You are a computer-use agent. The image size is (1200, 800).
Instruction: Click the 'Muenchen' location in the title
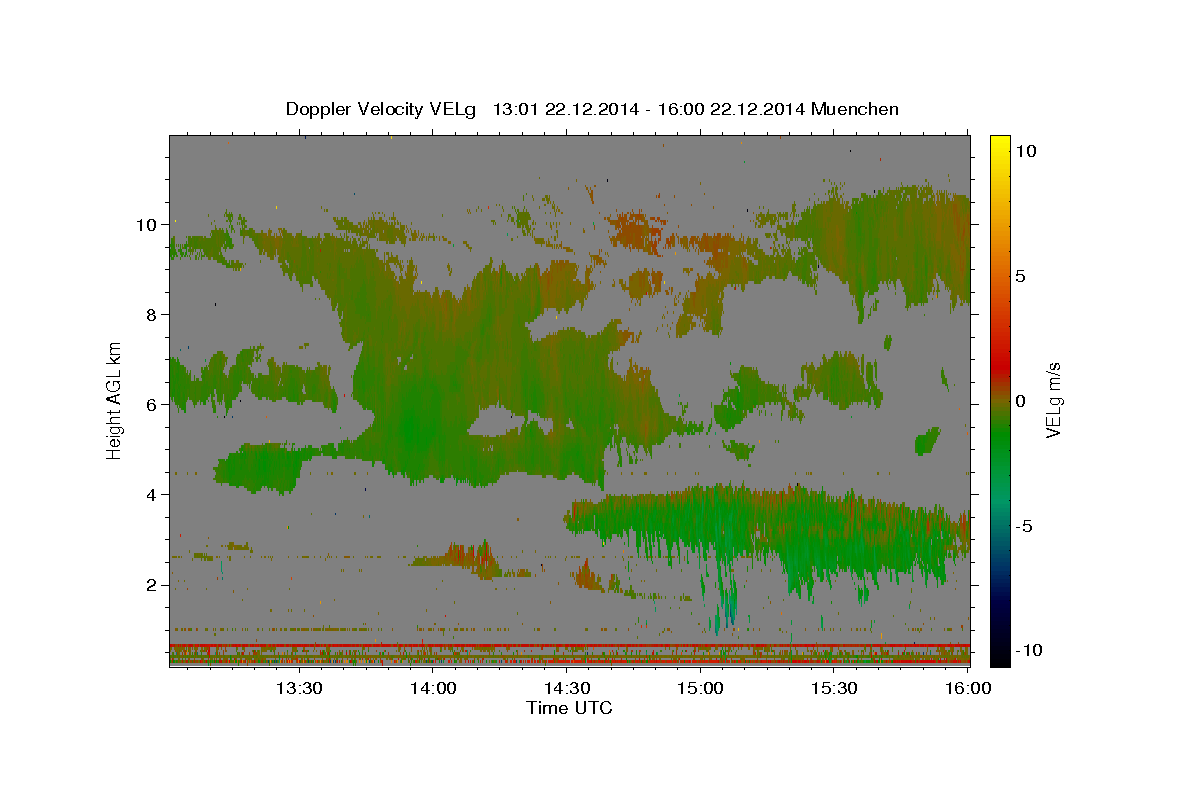857,109
